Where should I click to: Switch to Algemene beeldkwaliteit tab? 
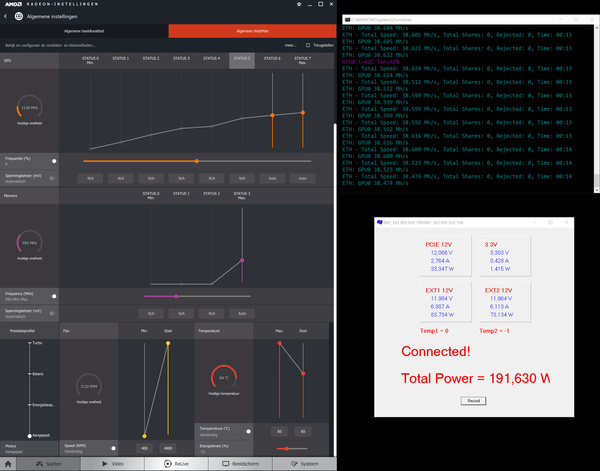(x=84, y=31)
